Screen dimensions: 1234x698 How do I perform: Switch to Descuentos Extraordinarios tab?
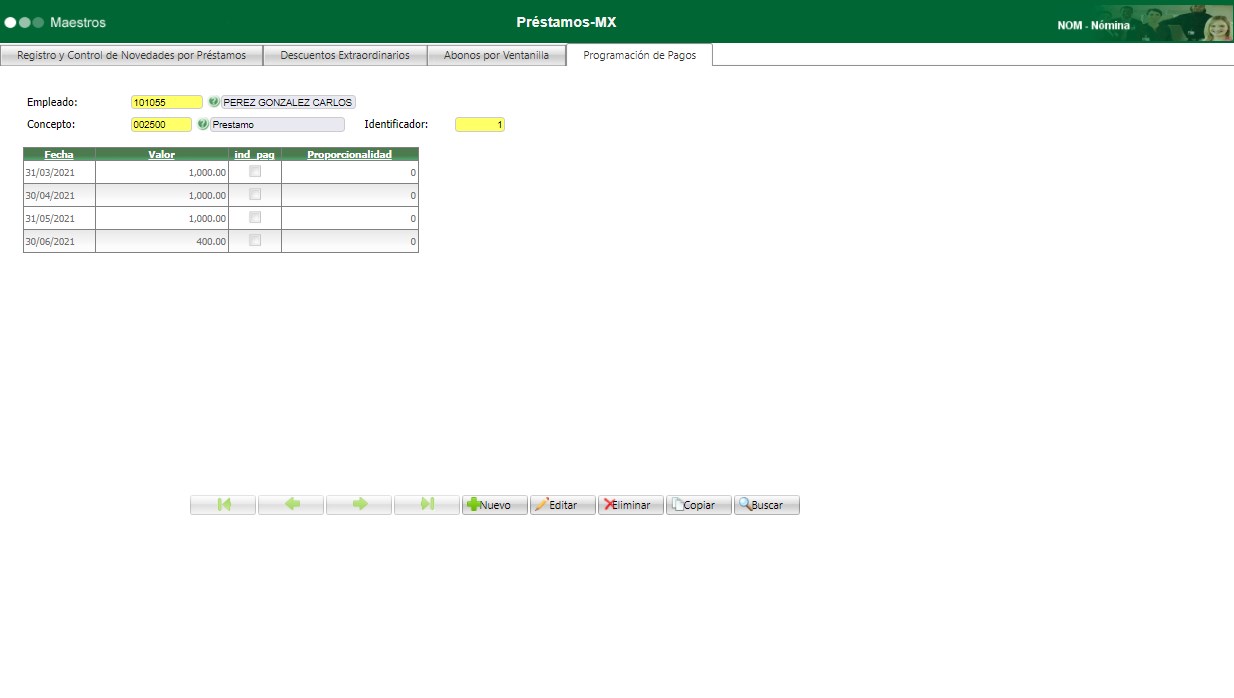345,56
